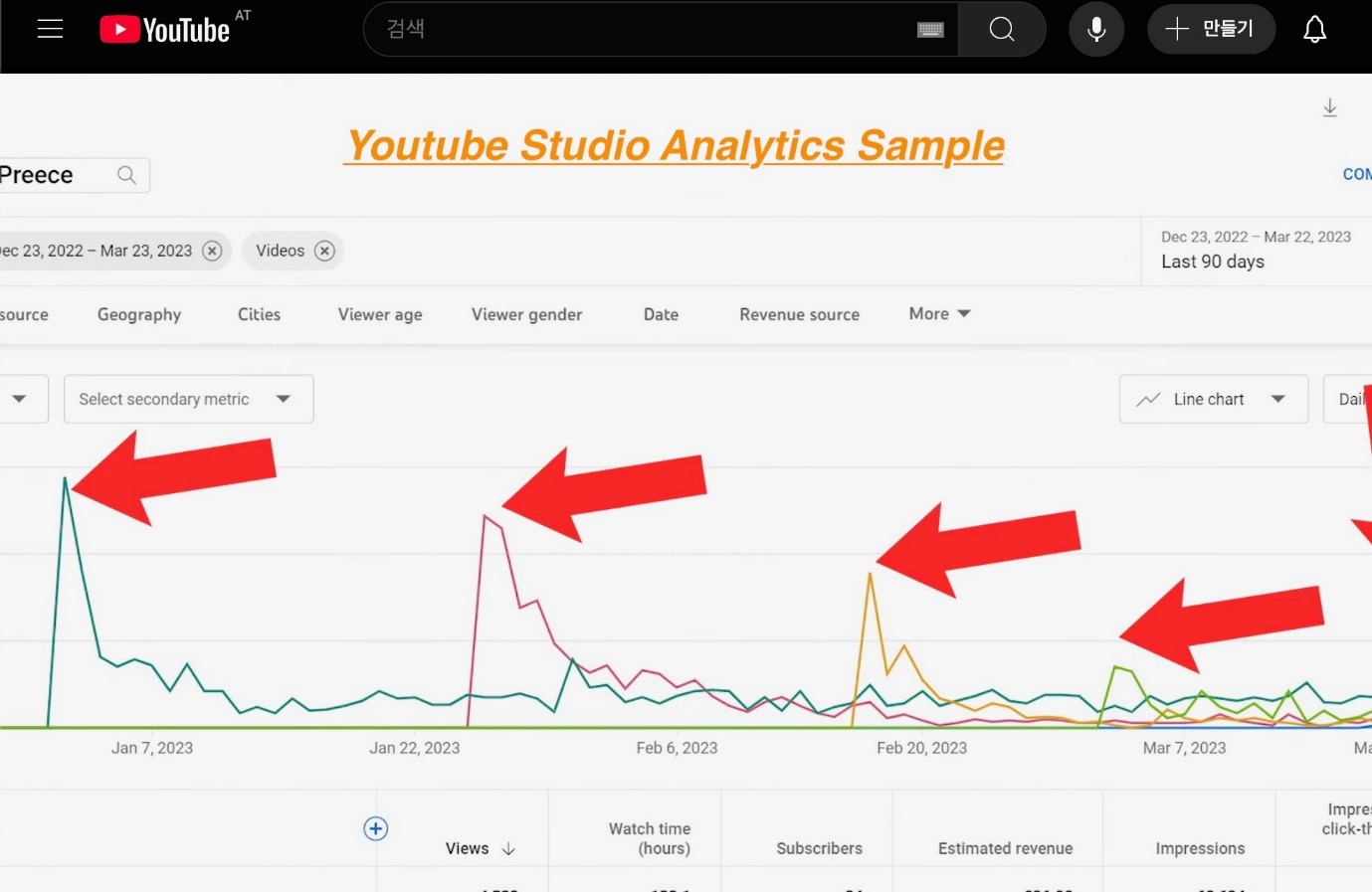Open the on-screen keyboard icon

coord(930,30)
